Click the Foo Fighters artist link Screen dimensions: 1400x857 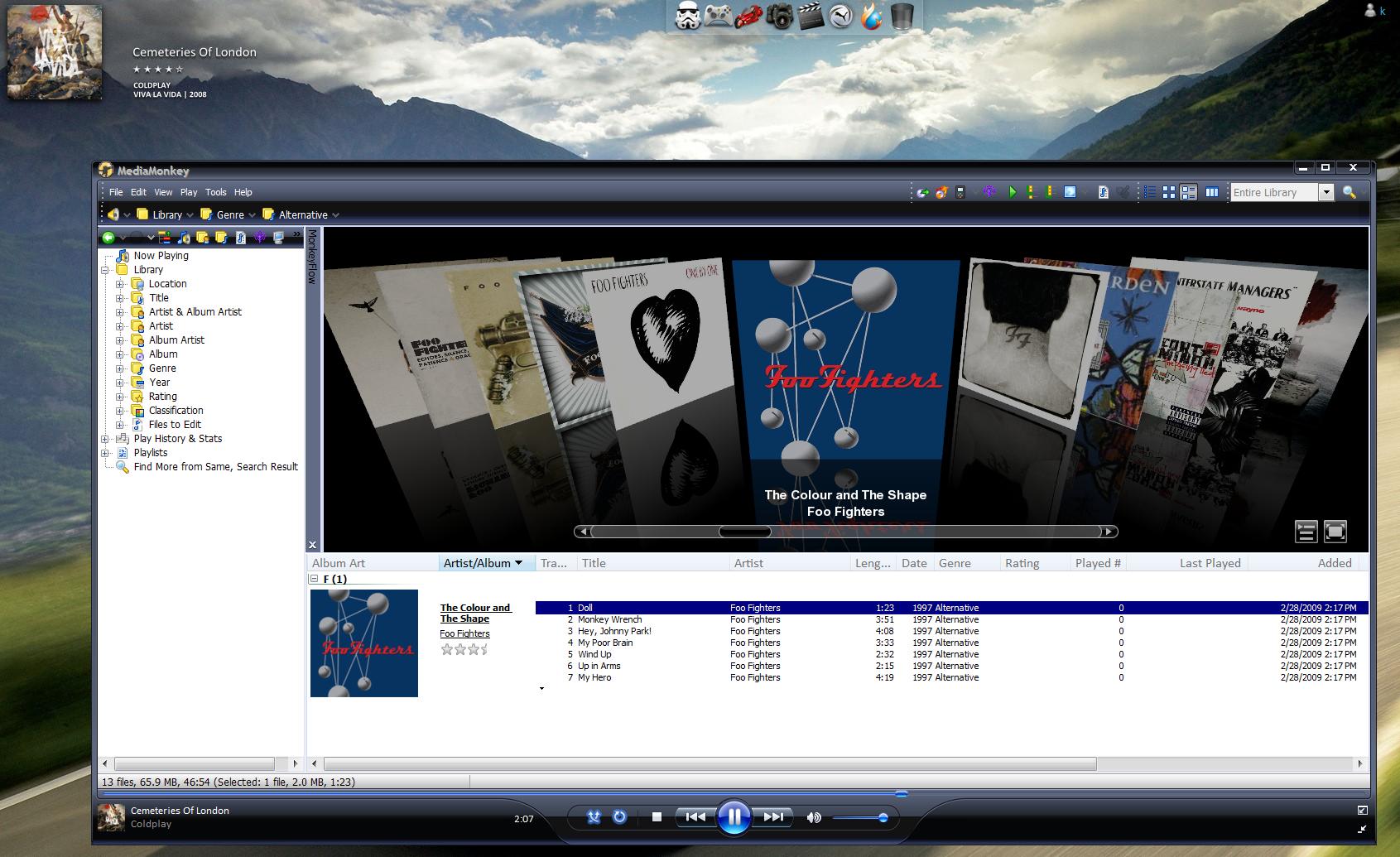tap(464, 633)
